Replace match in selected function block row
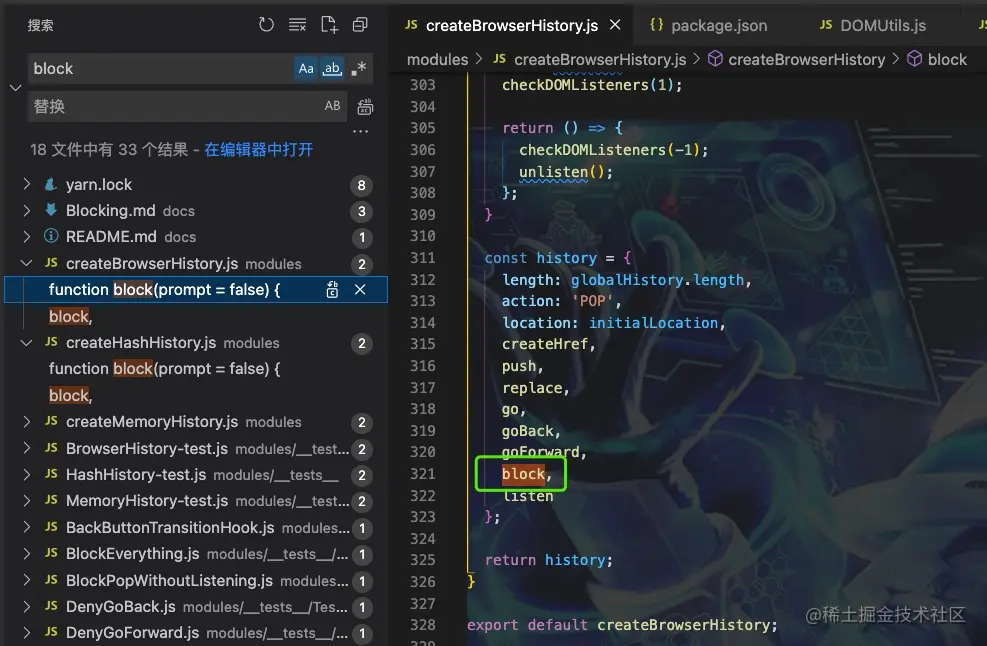 (x=332, y=290)
